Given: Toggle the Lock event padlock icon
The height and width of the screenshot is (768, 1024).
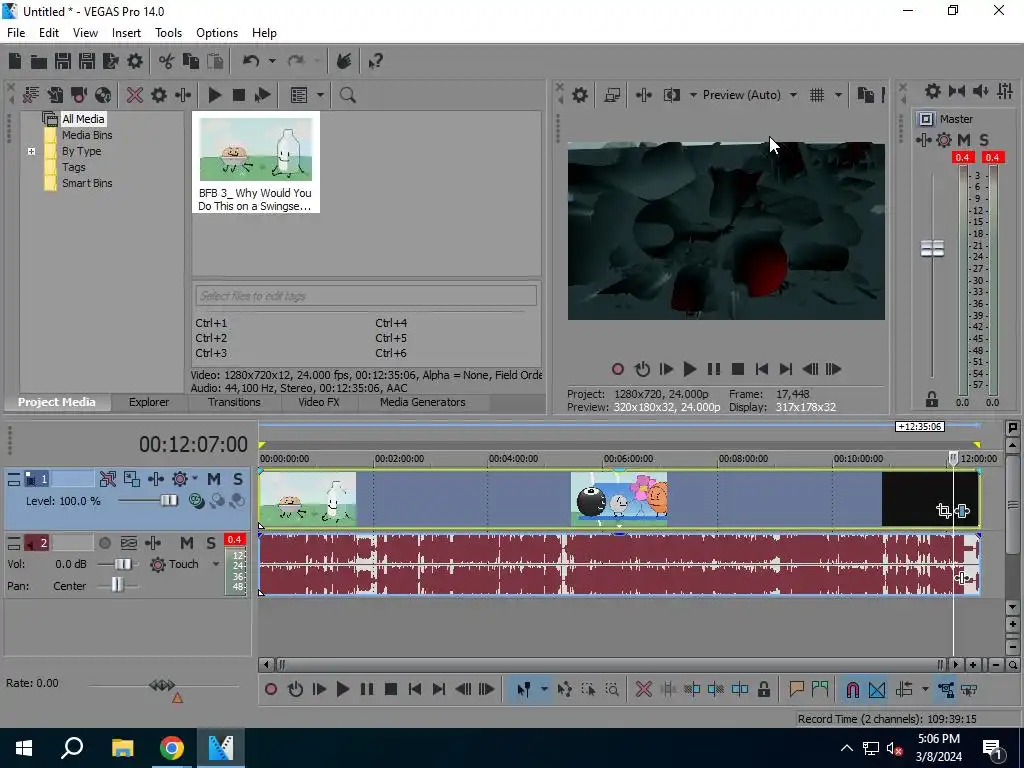Looking at the screenshot, I should [763, 690].
